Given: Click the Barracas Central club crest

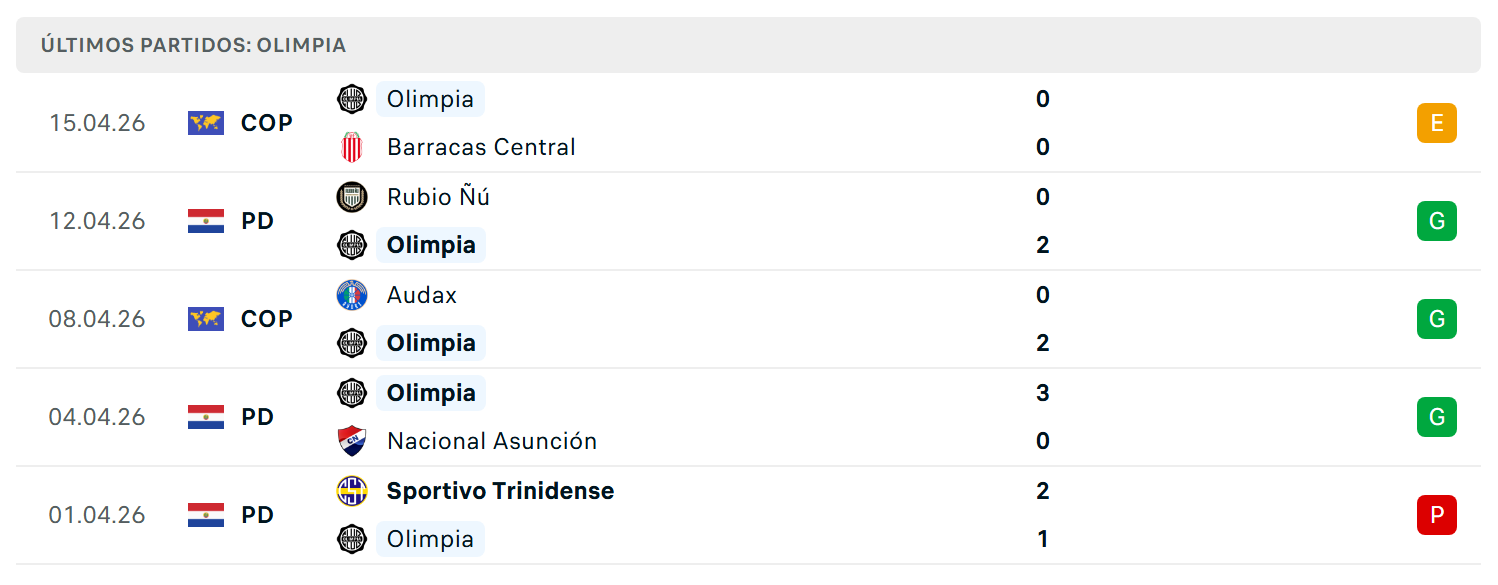Looking at the screenshot, I should [352, 147].
